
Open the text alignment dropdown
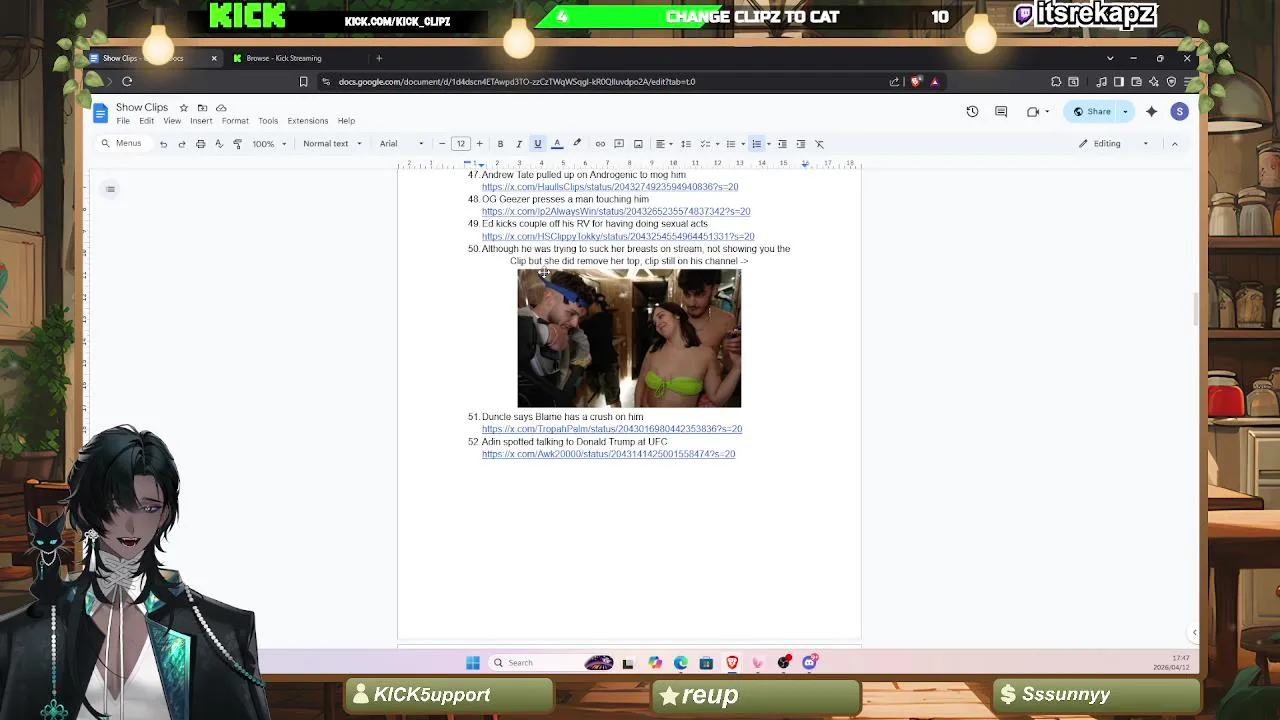(x=664, y=144)
